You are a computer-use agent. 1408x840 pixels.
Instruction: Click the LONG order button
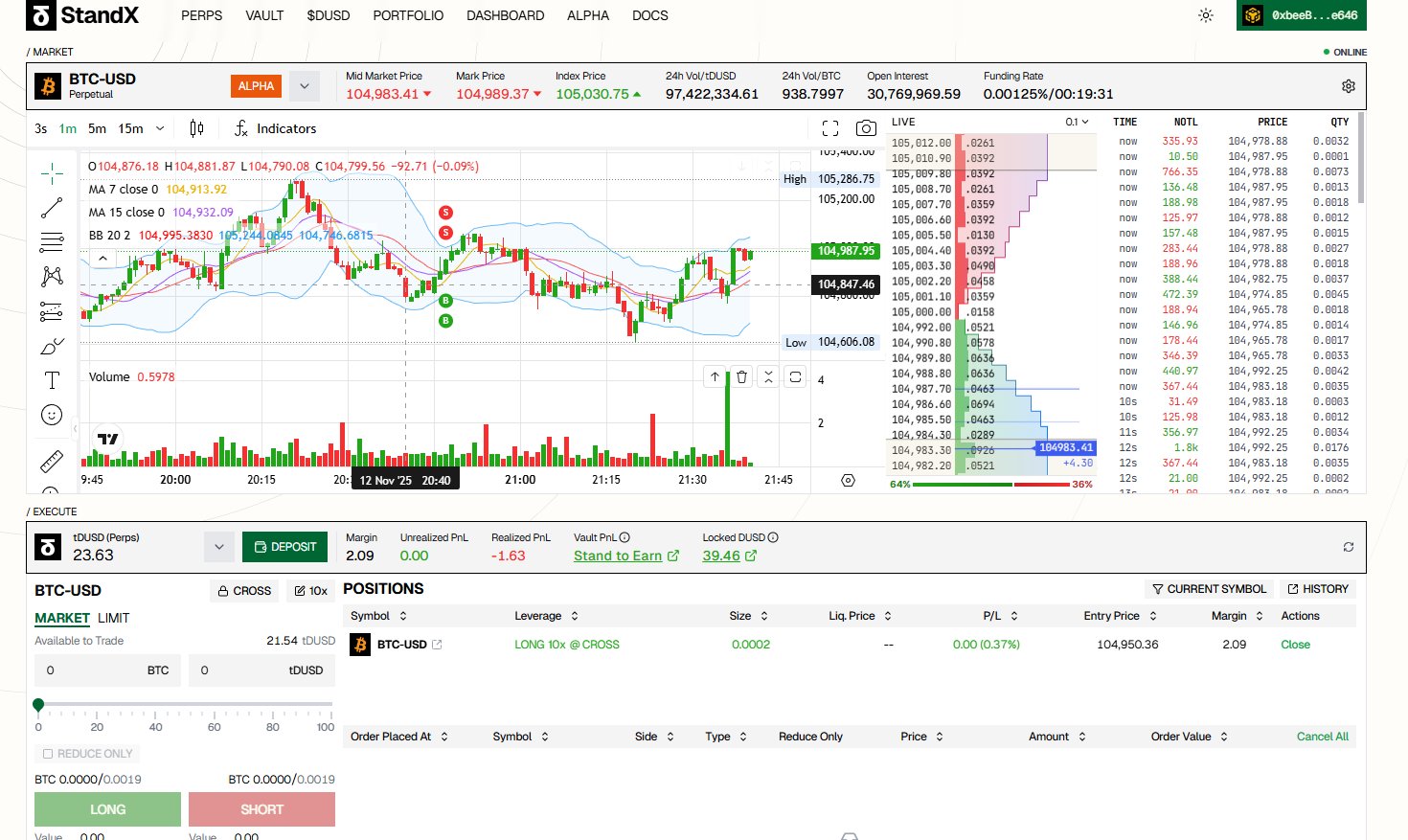pos(107,809)
